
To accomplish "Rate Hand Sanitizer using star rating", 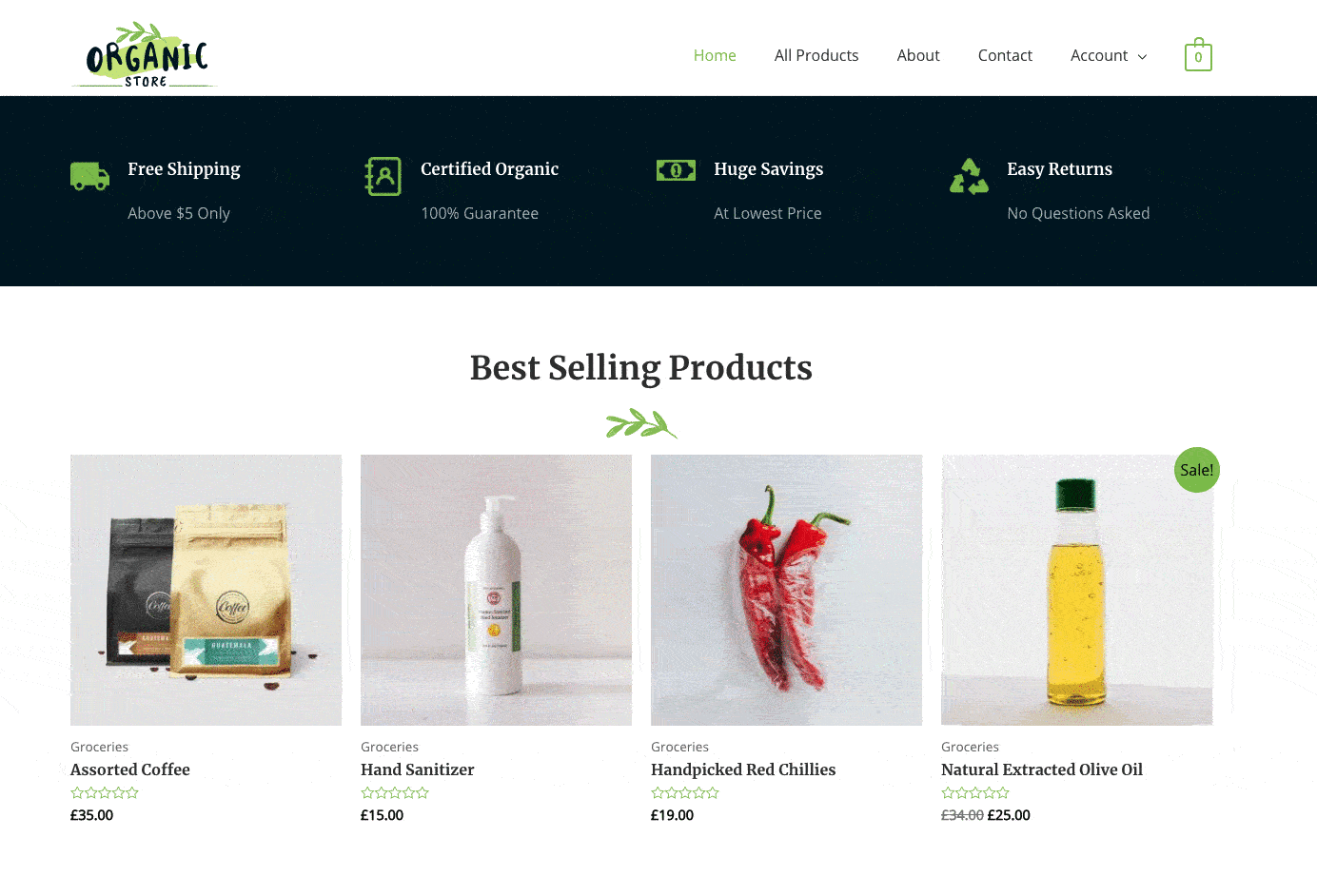I will [x=395, y=792].
